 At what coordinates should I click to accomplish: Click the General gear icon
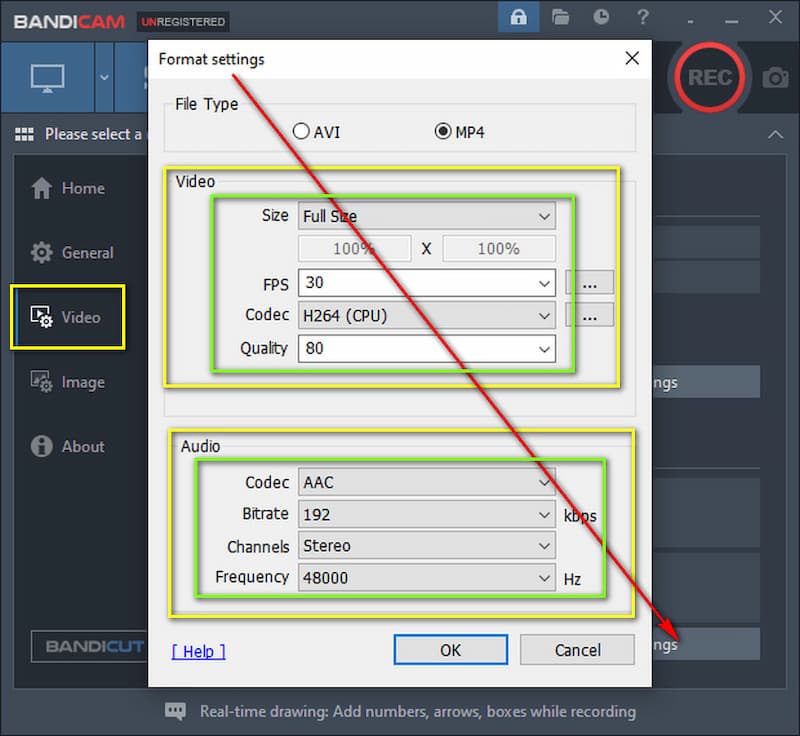coord(41,252)
